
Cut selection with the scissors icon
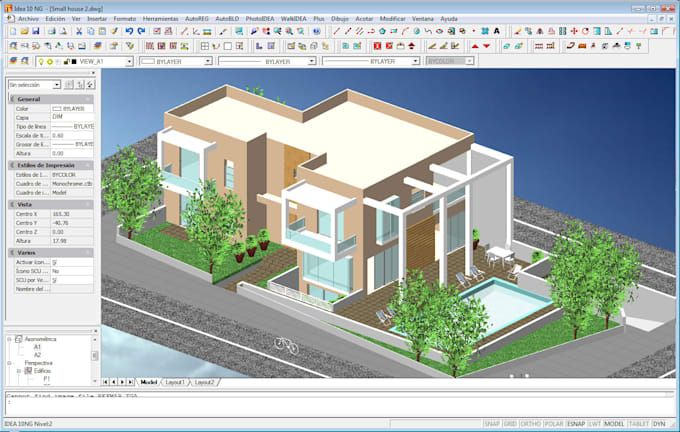(x=79, y=31)
